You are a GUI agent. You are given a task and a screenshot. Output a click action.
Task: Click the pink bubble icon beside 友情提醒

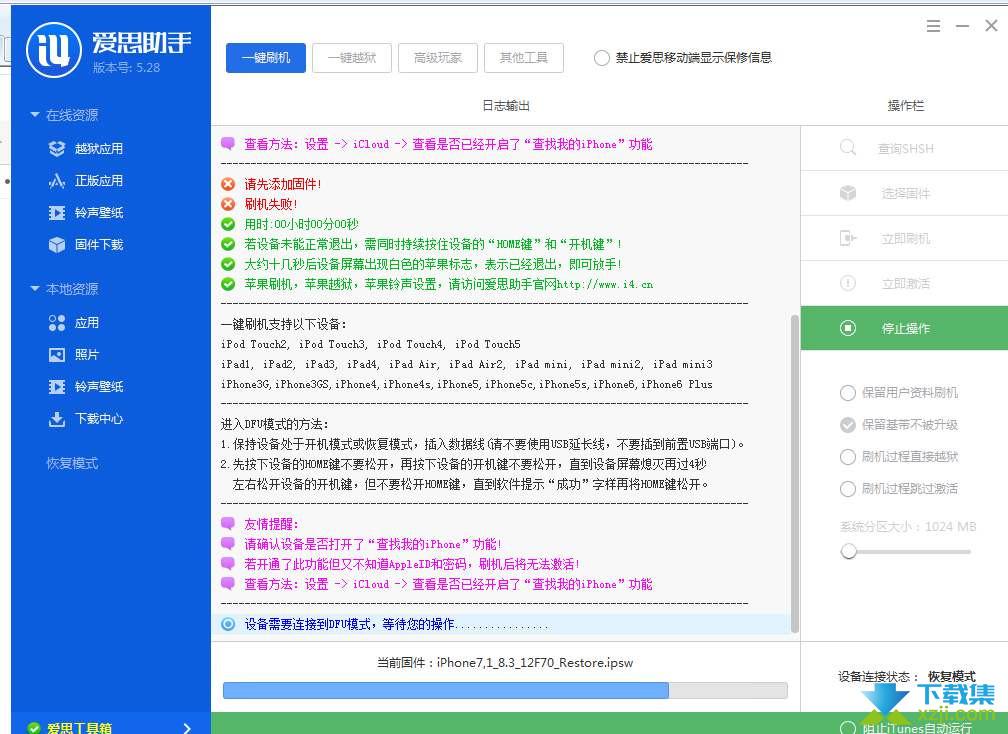pos(228,524)
